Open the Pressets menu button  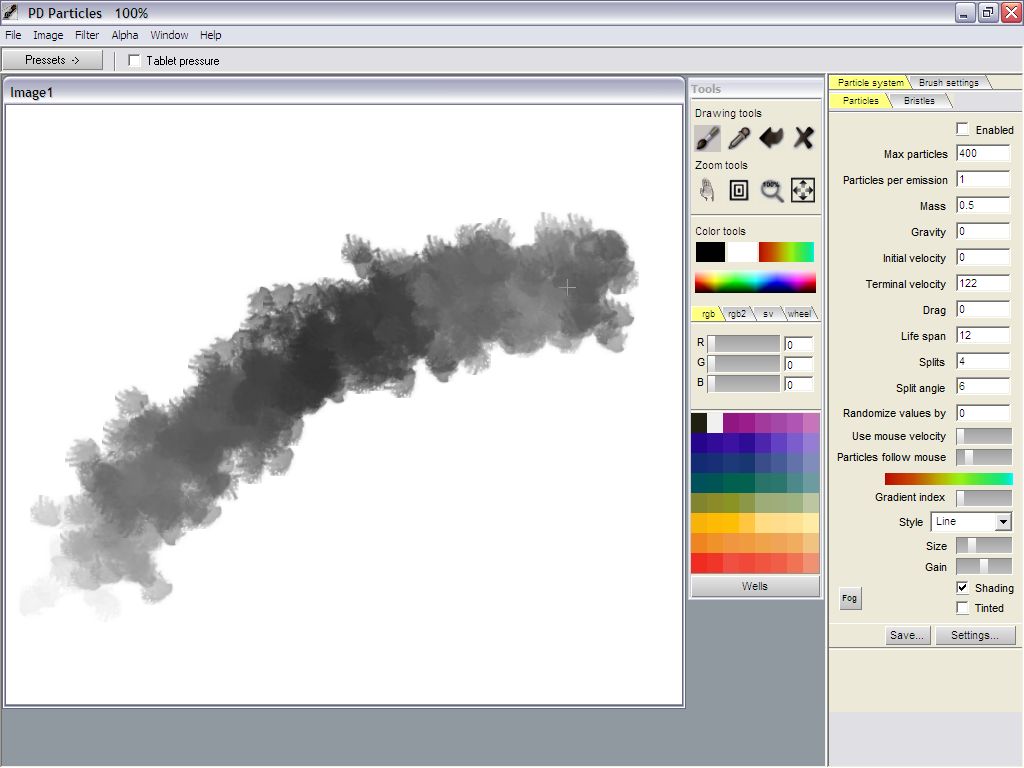pyautogui.click(x=52, y=60)
